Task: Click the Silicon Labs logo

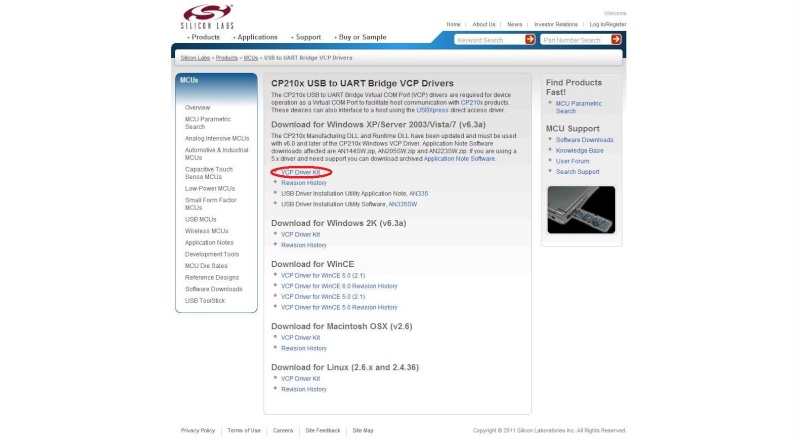Action: (207, 17)
